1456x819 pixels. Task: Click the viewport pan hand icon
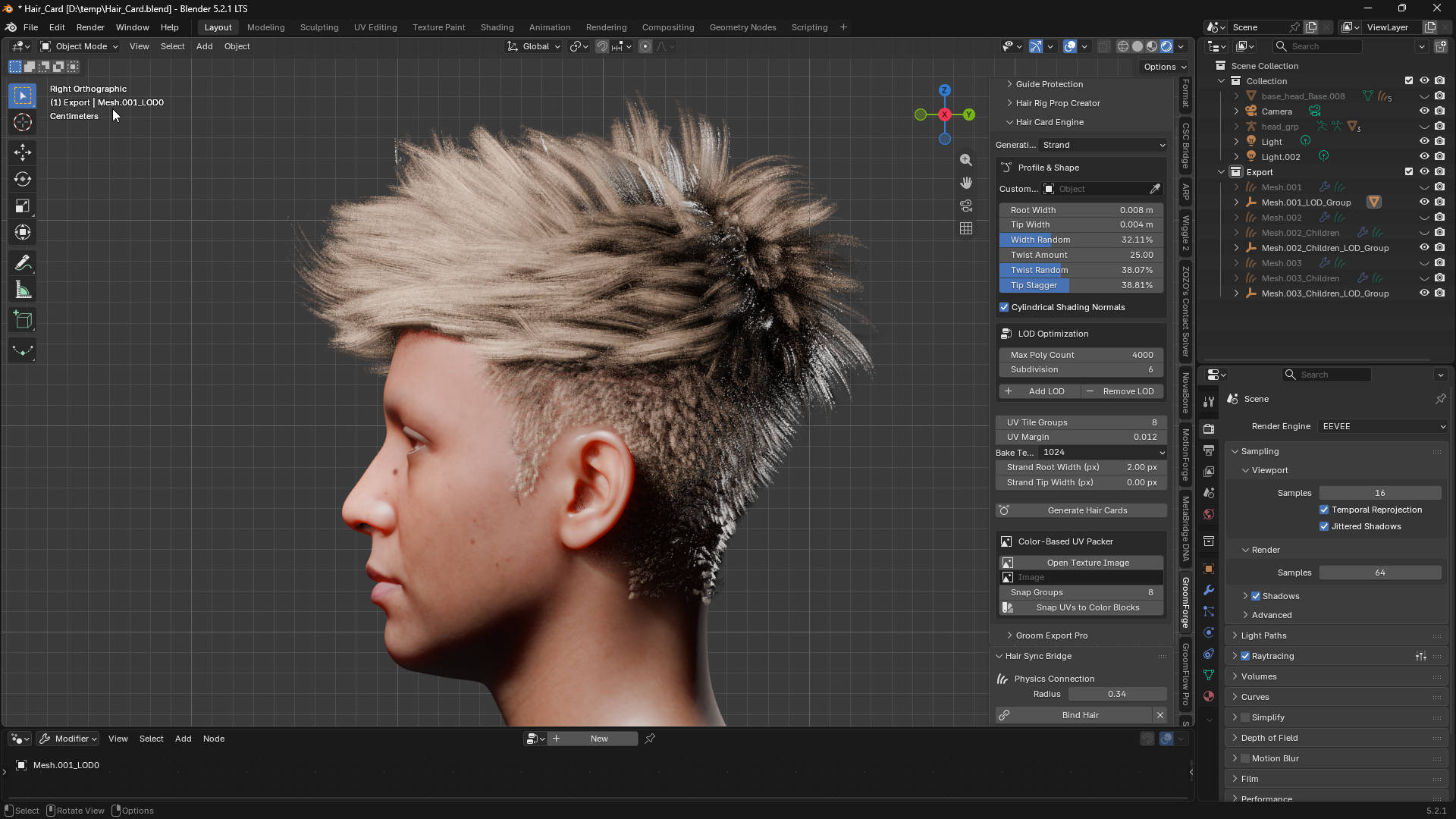966,183
